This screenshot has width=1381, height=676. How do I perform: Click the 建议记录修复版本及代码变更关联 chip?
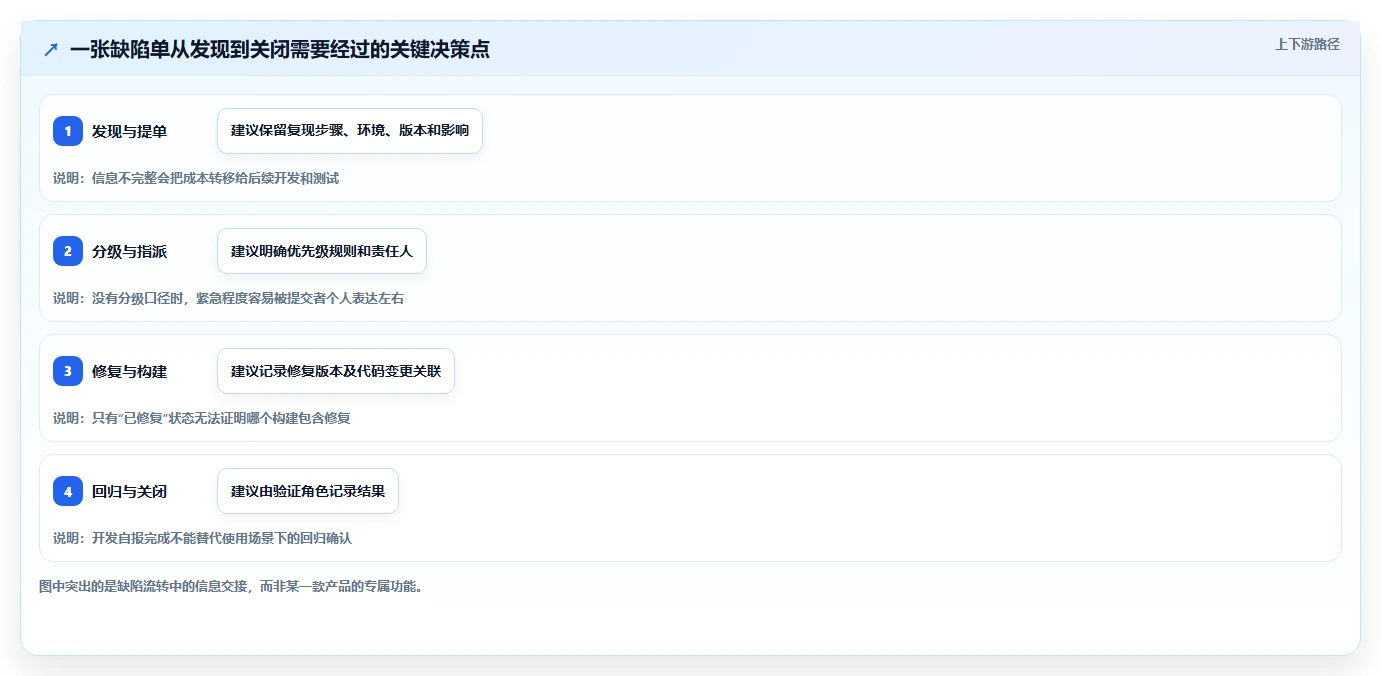[336, 371]
